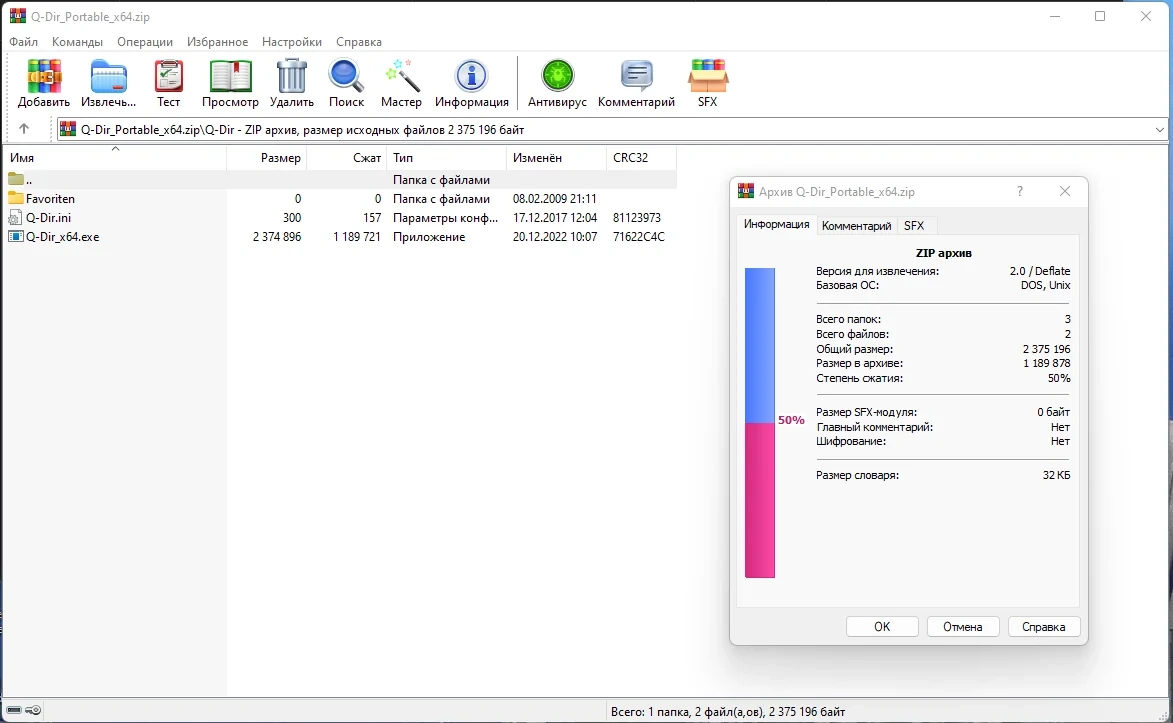Close the Архив Q-Dir_Portable_x64.zip dialog
Viewport: 1173px width, 723px height.
point(1065,192)
